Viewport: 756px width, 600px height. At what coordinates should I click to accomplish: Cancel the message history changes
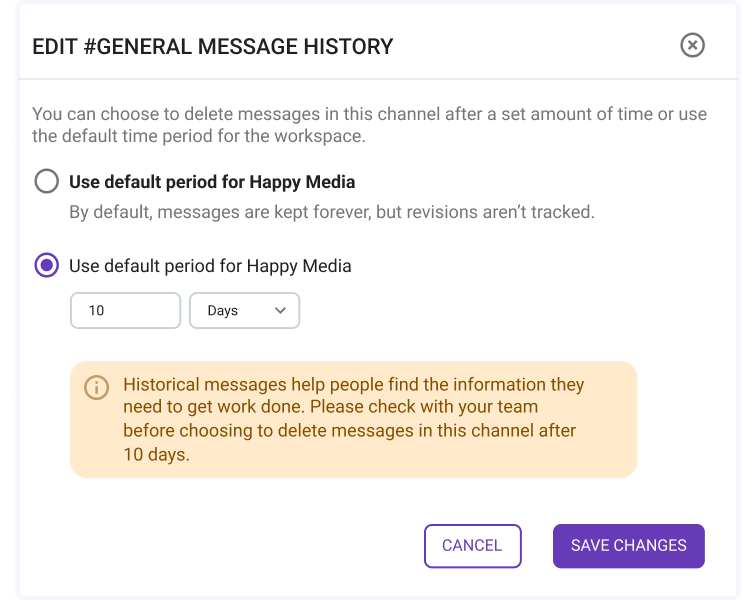tap(472, 545)
